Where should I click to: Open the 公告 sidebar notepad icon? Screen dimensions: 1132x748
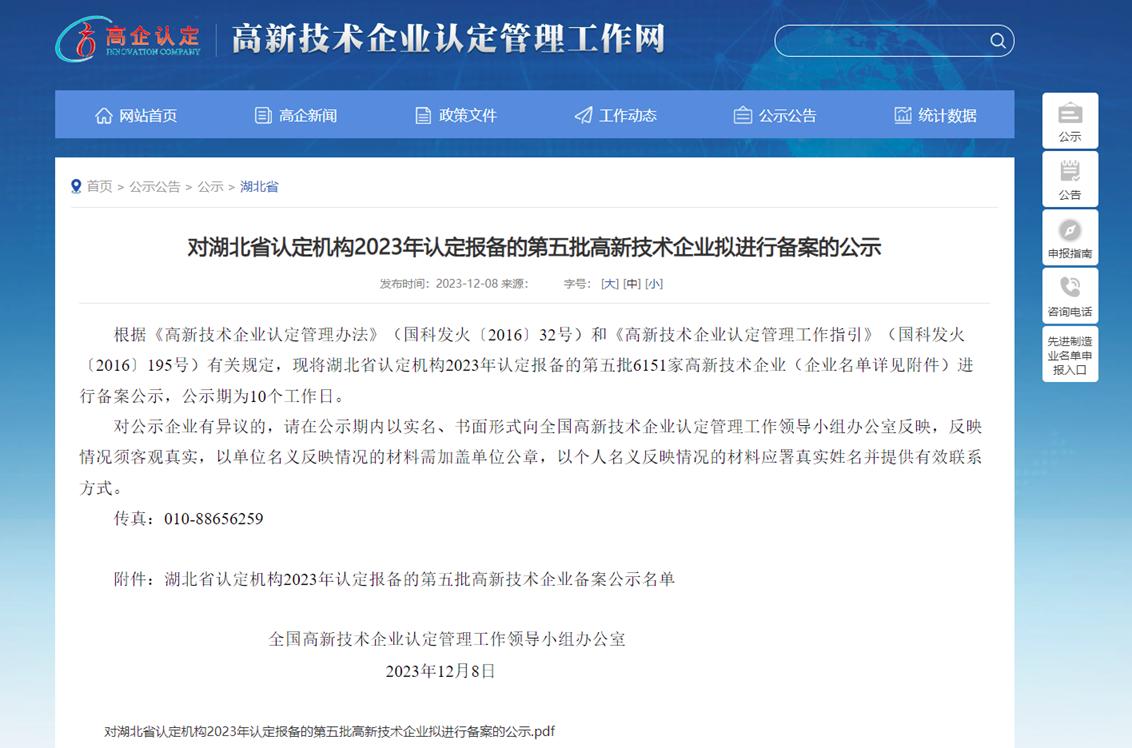(1070, 172)
